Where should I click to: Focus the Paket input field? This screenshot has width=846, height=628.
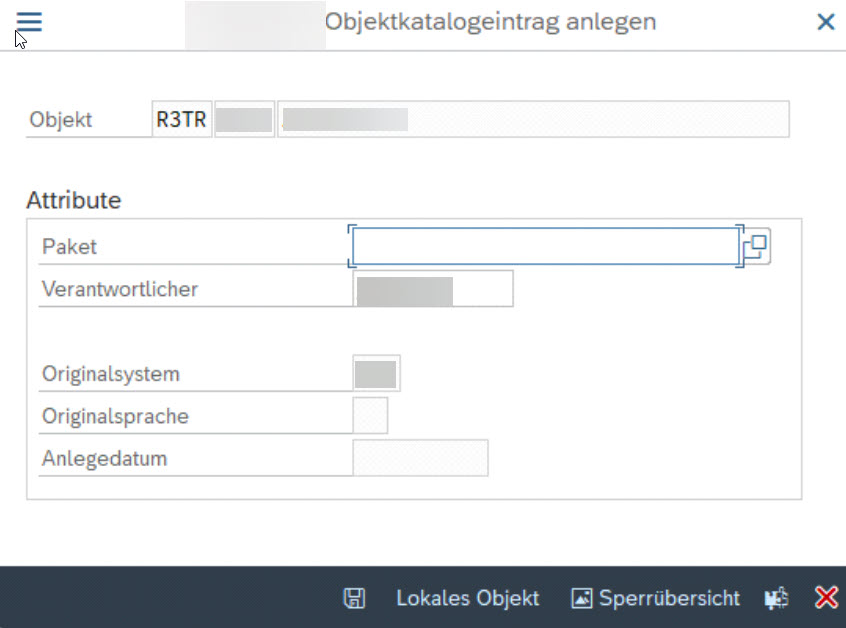pyautogui.click(x=545, y=247)
